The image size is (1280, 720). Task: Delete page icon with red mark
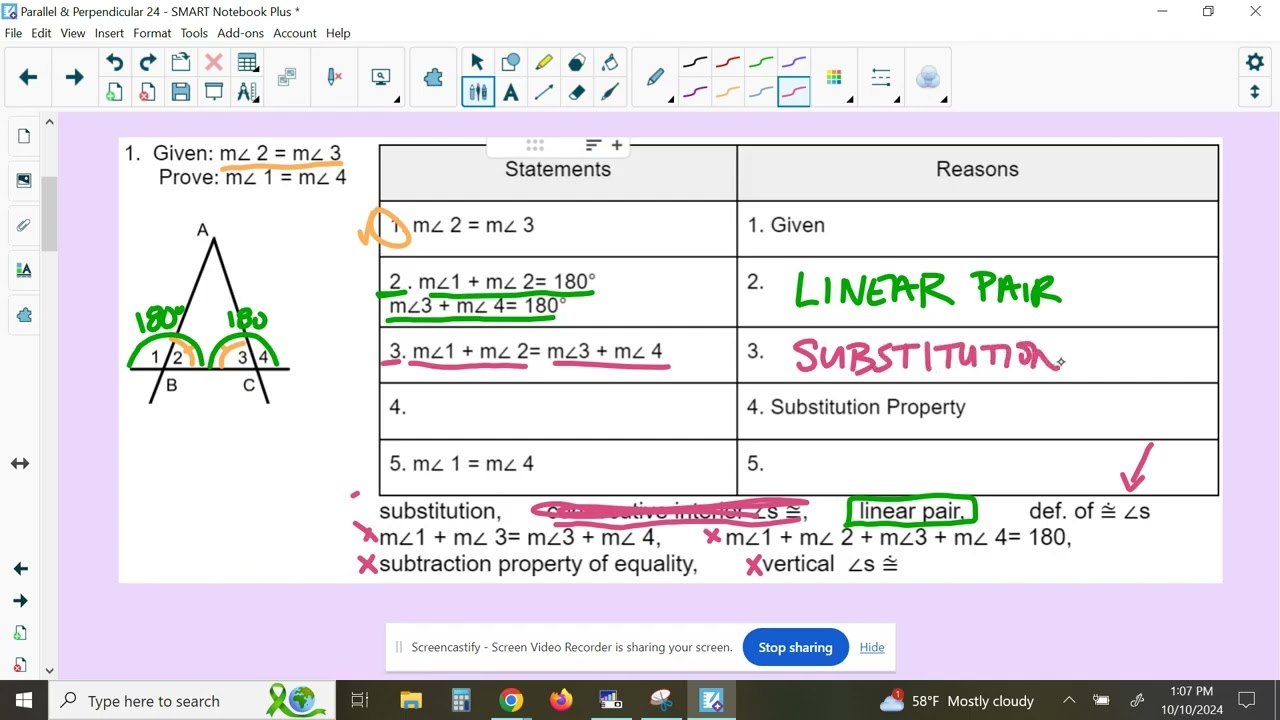(148, 92)
